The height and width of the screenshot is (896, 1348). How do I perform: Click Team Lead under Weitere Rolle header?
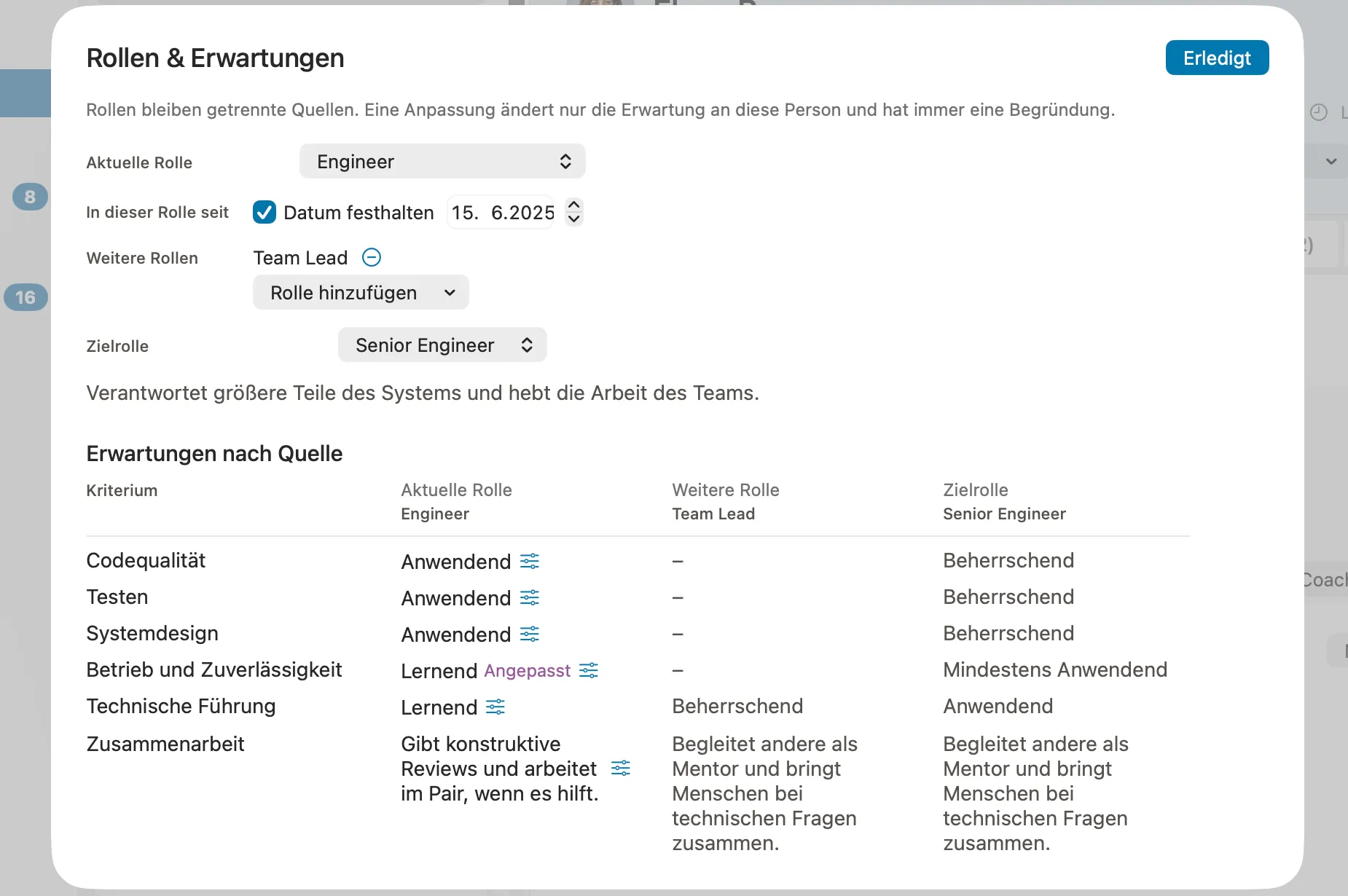pos(713,514)
